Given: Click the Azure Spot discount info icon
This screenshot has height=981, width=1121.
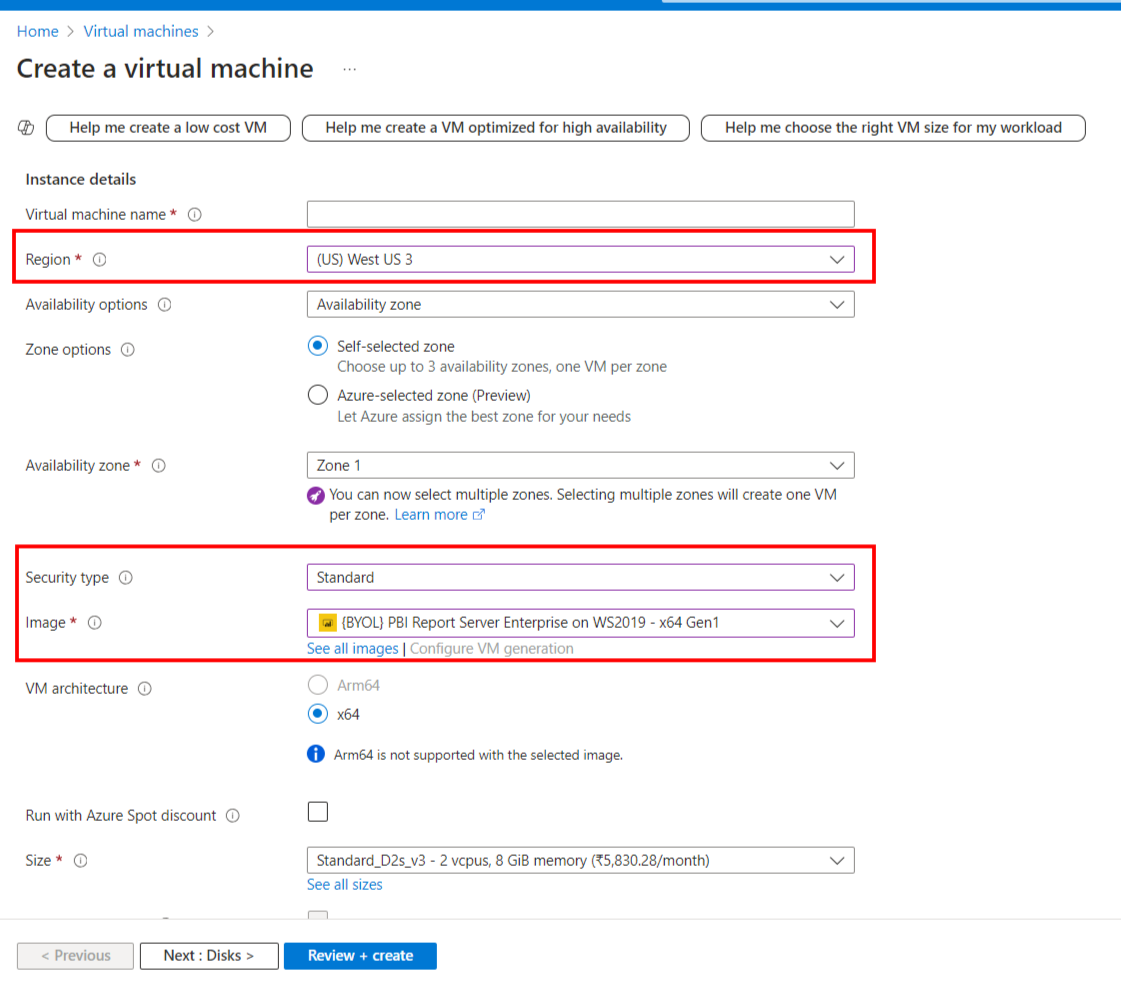Looking at the screenshot, I should click(232, 815).
